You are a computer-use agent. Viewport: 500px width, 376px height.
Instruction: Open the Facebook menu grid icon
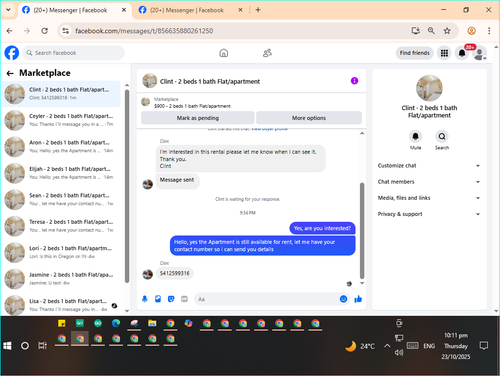point(444,53)
